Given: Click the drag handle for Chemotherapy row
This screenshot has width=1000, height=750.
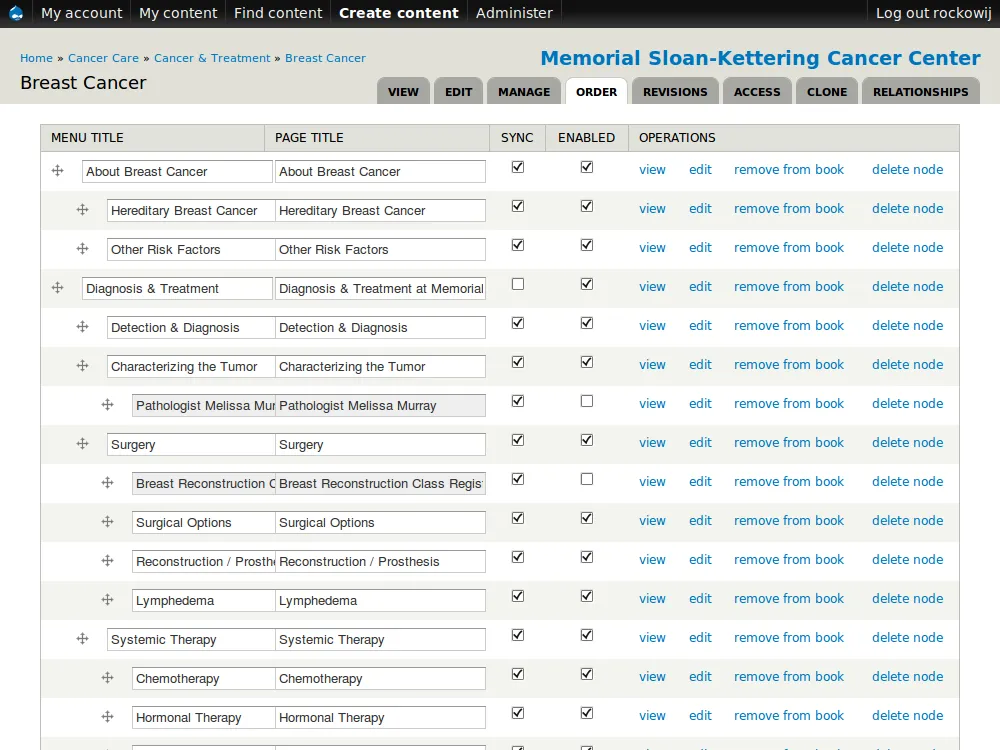Looking at the screenshot, I should 107,677.
